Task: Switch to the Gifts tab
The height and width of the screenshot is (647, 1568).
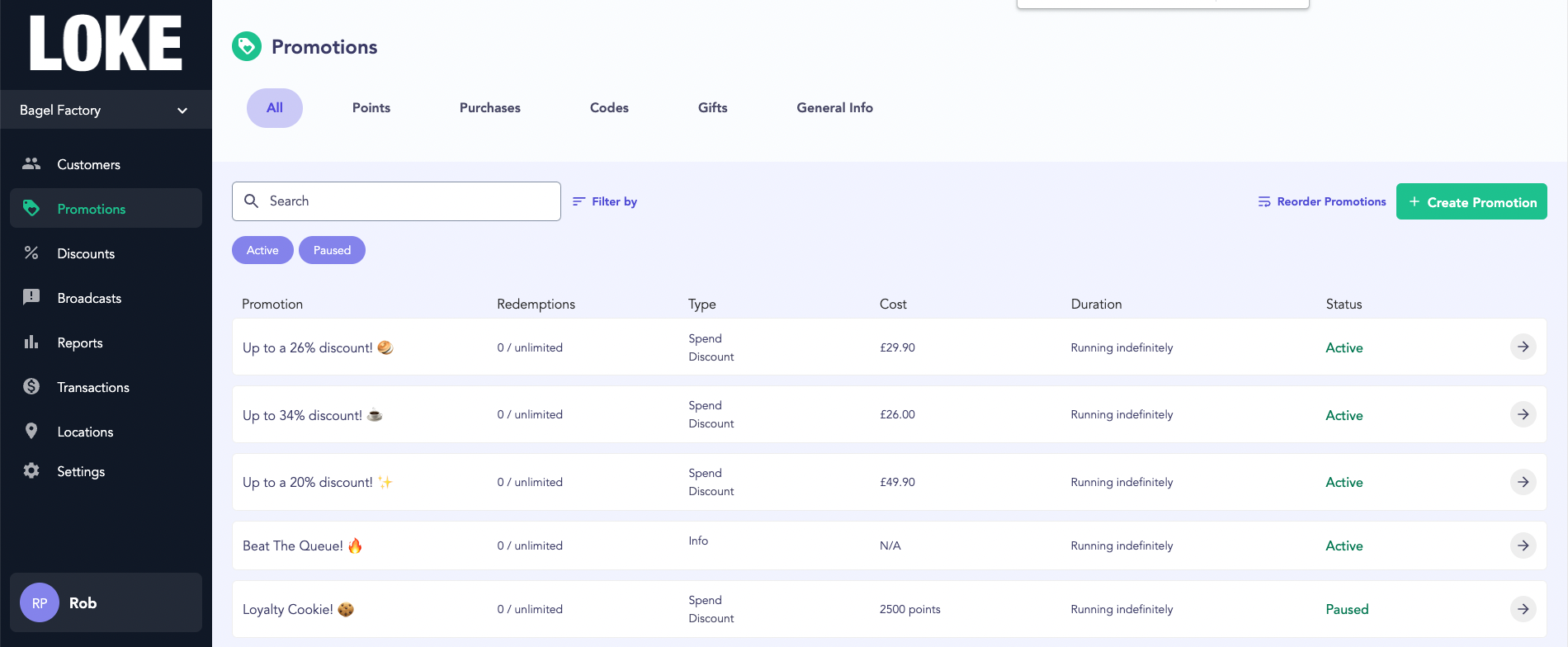Action: [713, 108]
